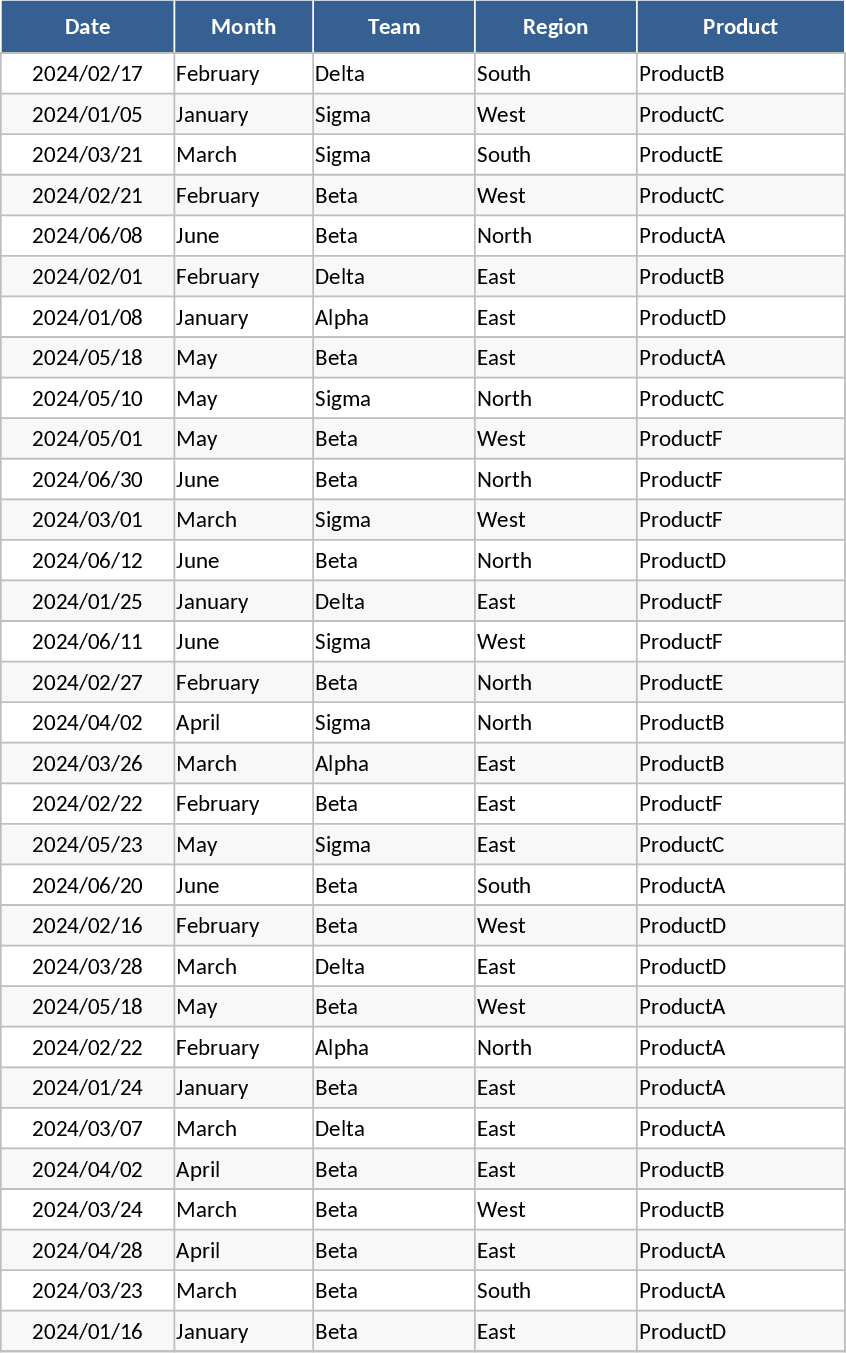Screen dimensions: 846x1353
Task: Click the Product column header
Action: pyautogui.click(x=740, y=27)
